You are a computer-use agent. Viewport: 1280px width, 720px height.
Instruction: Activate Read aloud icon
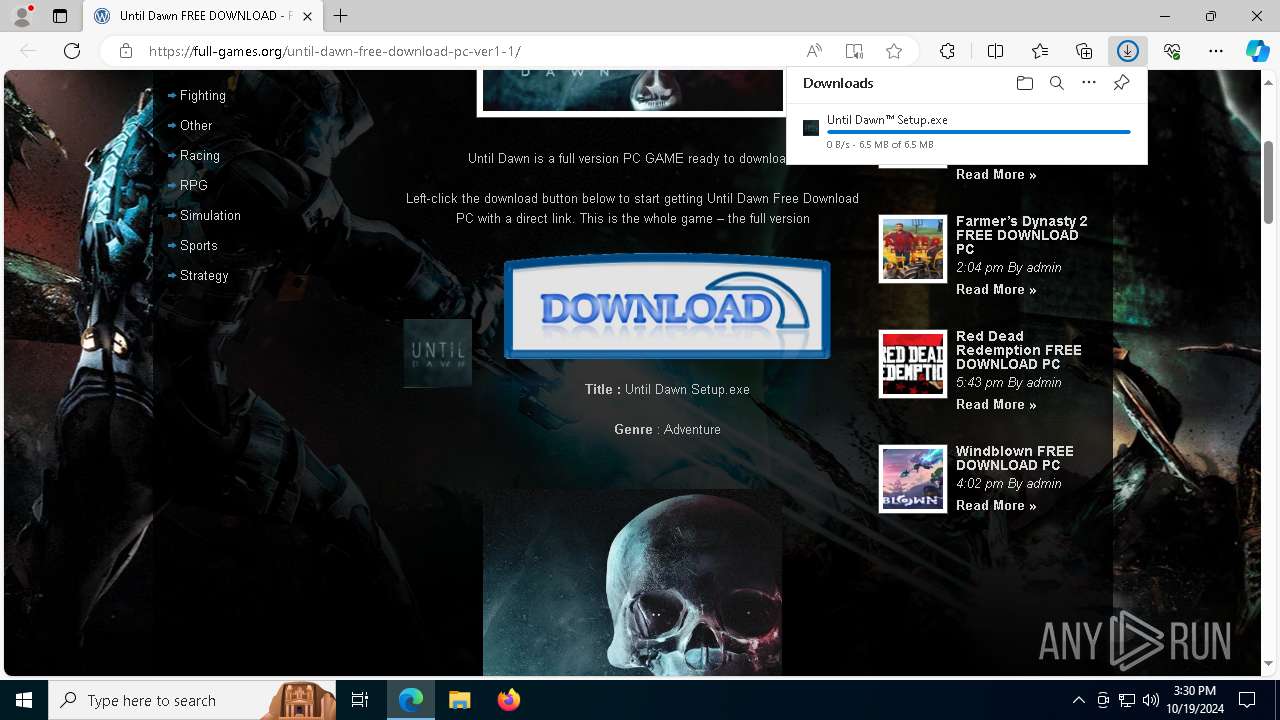pos(814,51)
